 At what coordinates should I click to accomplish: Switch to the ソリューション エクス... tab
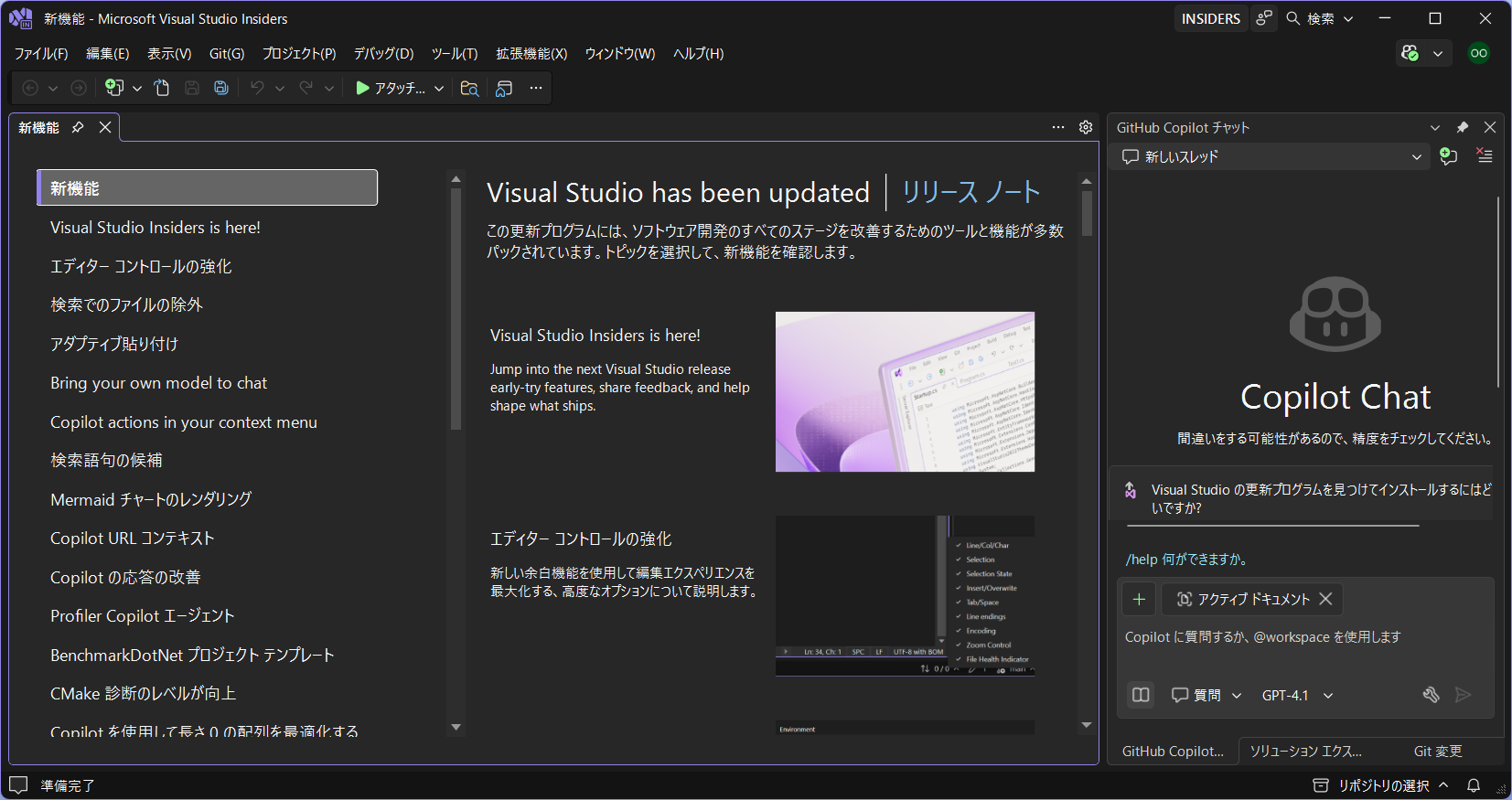coord(1306,751)
